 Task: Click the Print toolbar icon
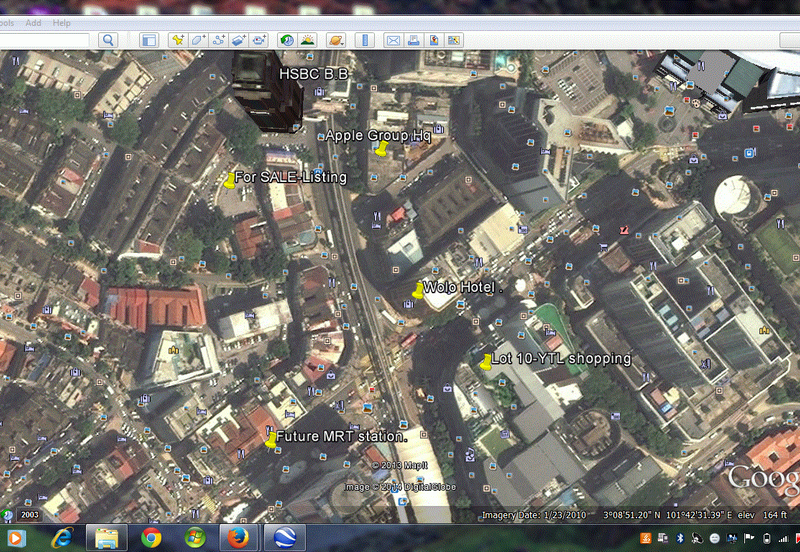coord(413,40)
